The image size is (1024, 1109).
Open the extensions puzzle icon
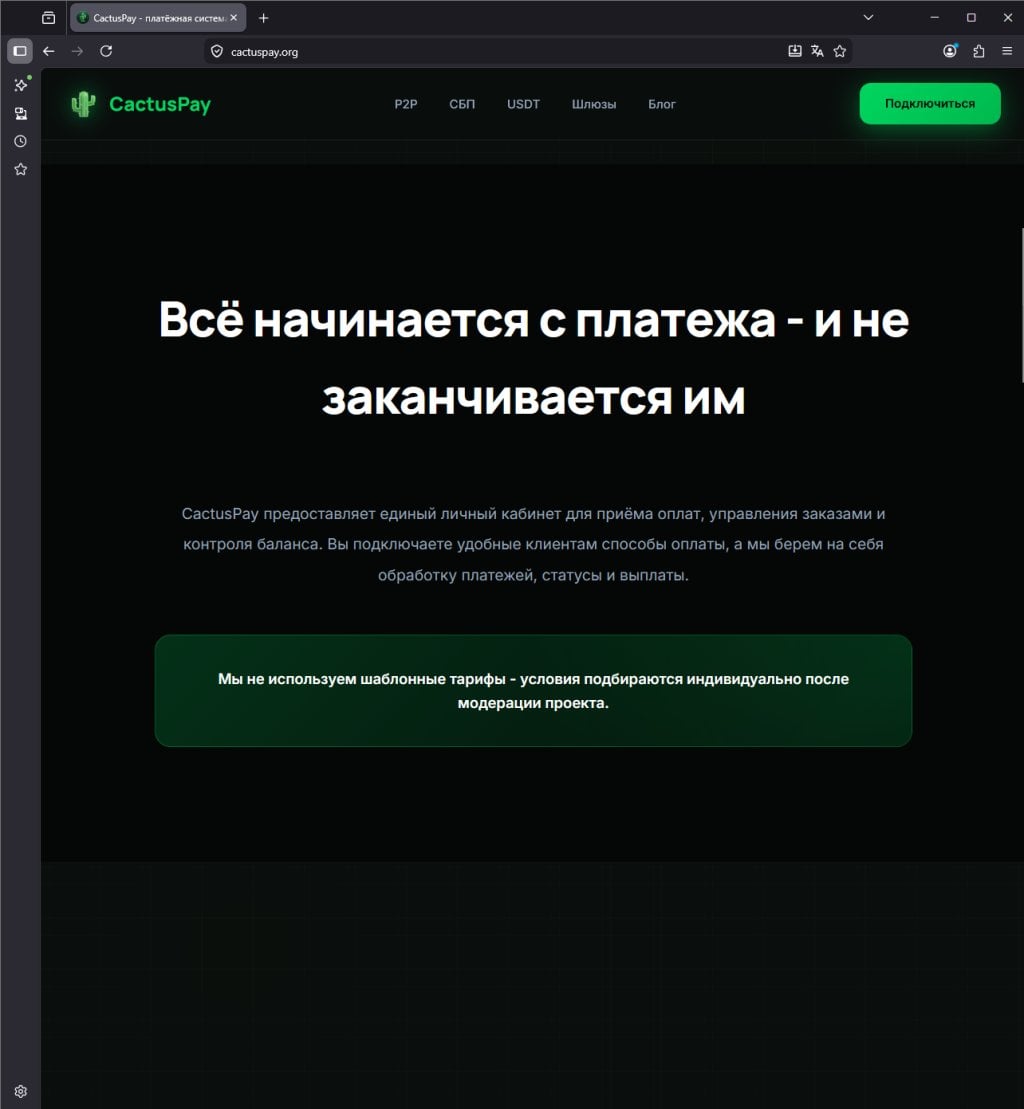click(979, 51)
